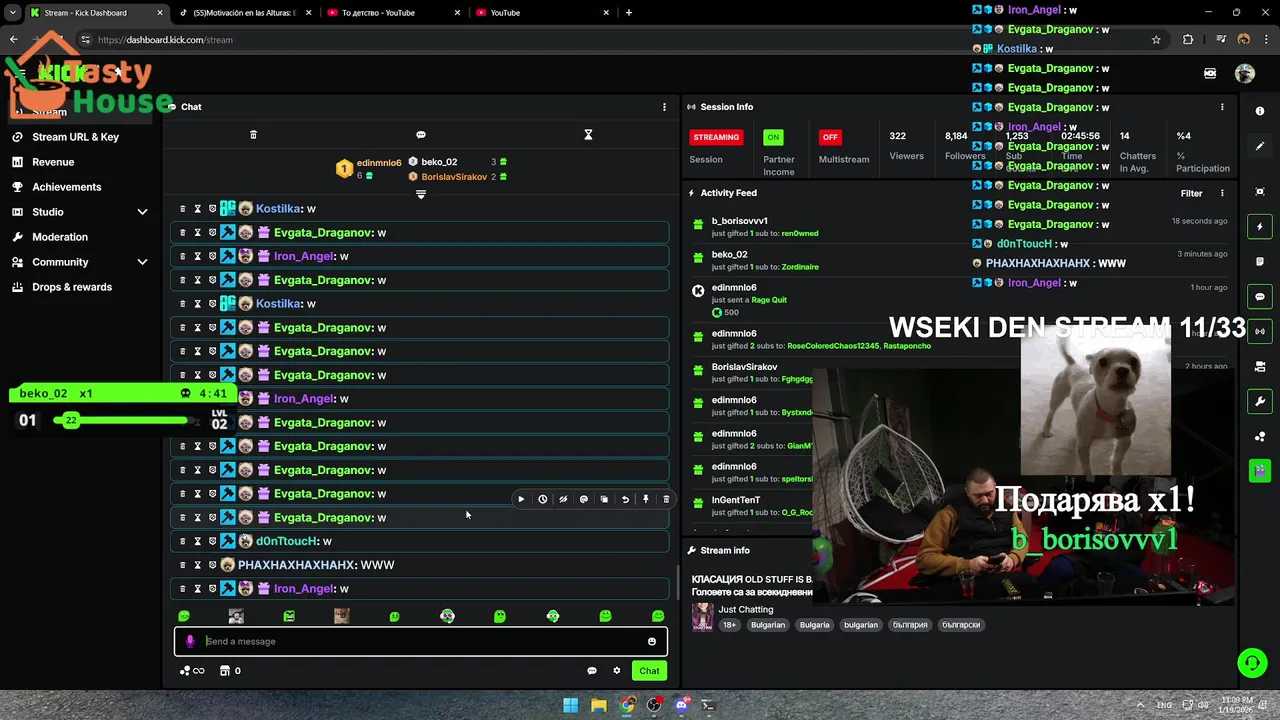The width and height of the screenshot is (1280, 720).
Task: Toggle Chat panel bubble icon in right sidebar
Action: click(x=1260, y=297)
